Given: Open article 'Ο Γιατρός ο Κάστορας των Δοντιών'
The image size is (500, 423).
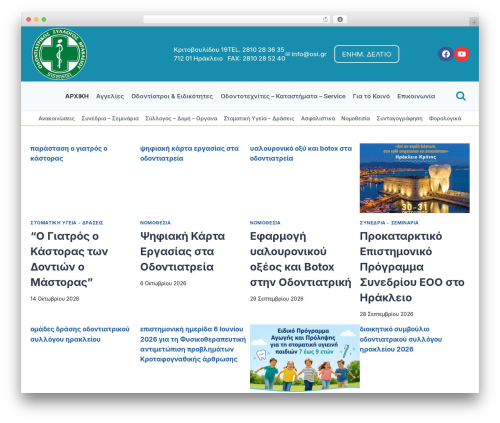Looking at the screenshot, I should click(x=69, y=259).
